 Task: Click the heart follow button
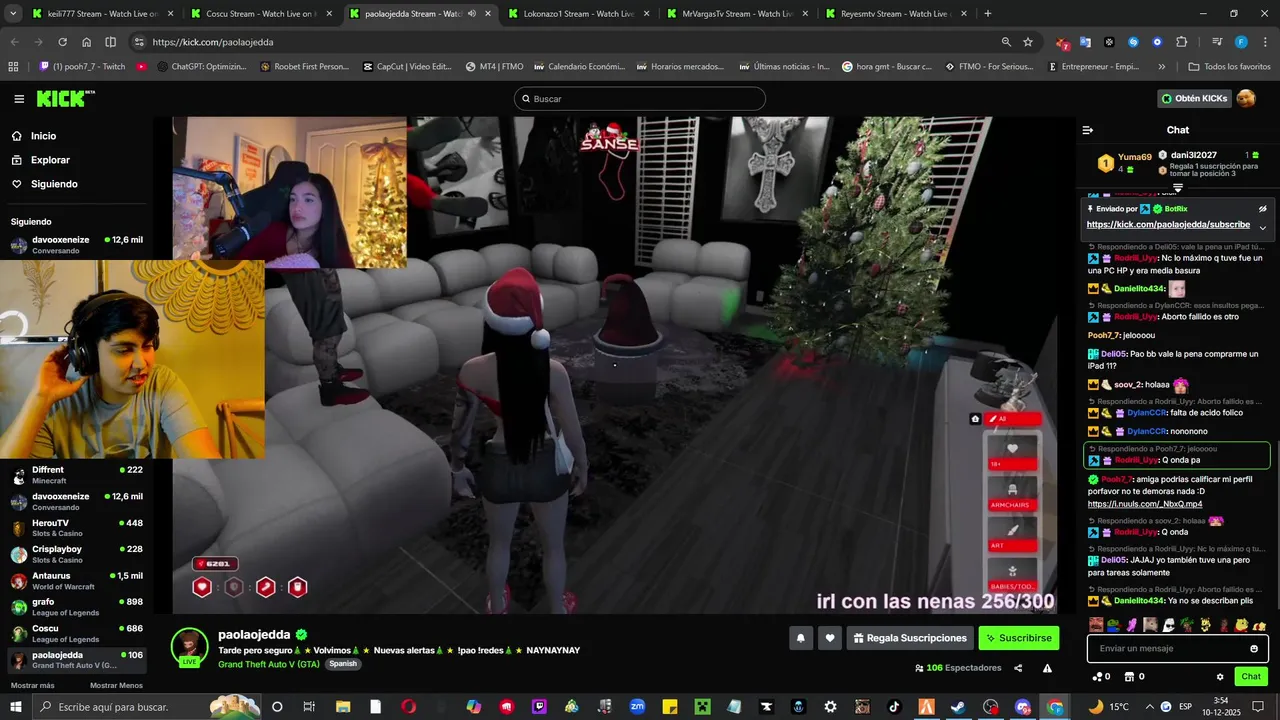pyautogui.click(x=830, y=638)
